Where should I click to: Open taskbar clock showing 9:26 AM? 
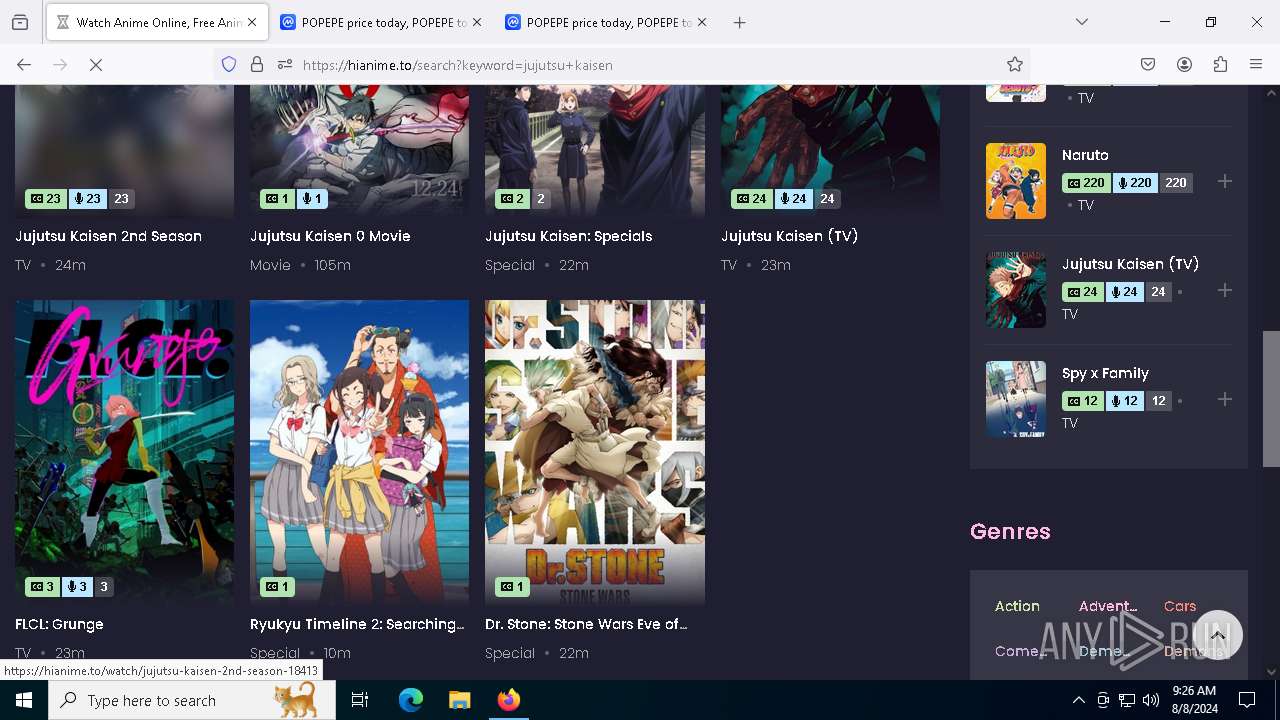click(x=1194, y=700)
